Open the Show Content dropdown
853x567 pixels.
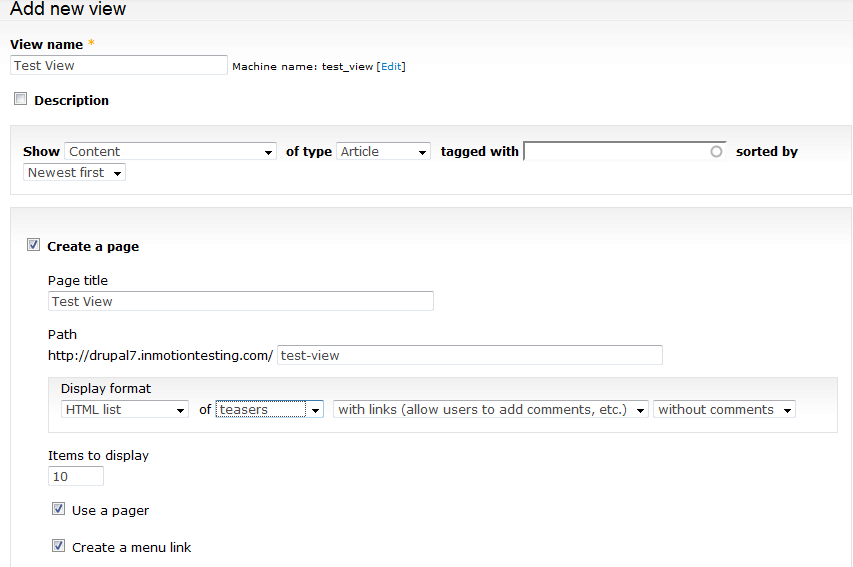click(170, 152)
